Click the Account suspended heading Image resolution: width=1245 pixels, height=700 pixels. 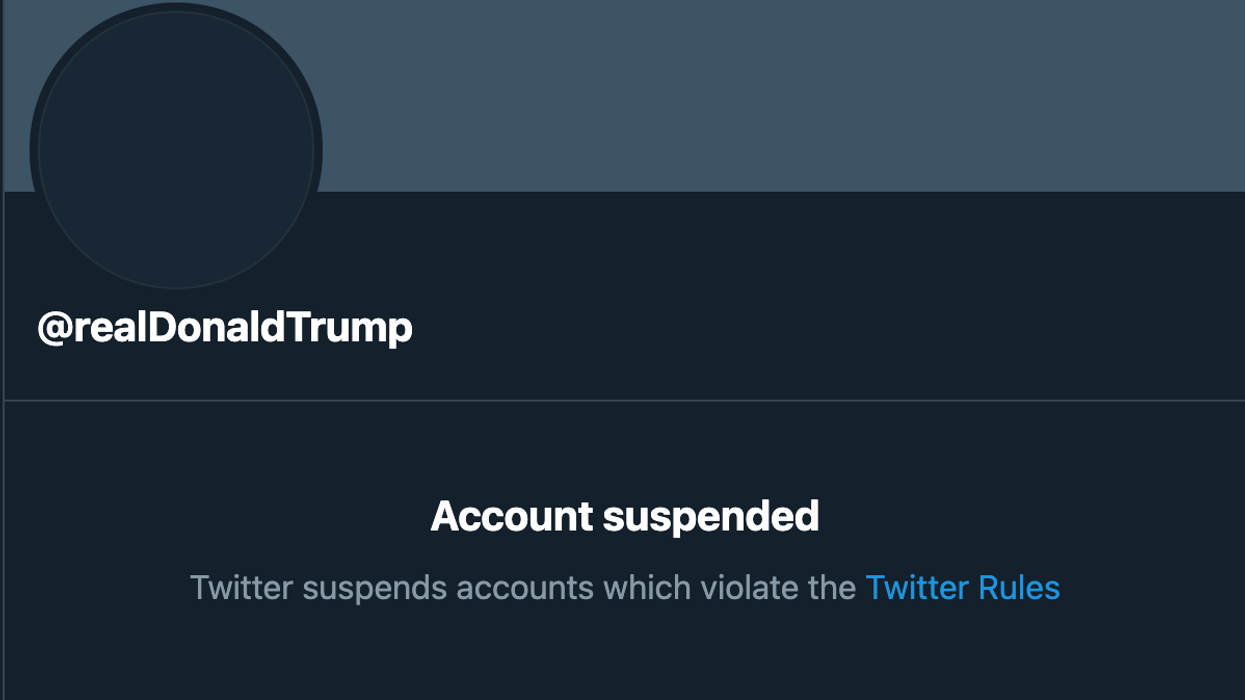[x=624, y=516]
